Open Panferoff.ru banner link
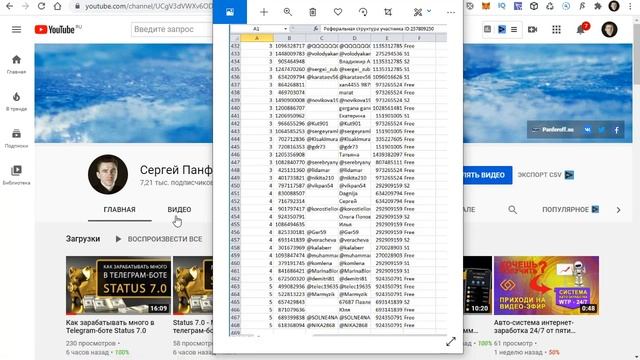 pos(553,130)
